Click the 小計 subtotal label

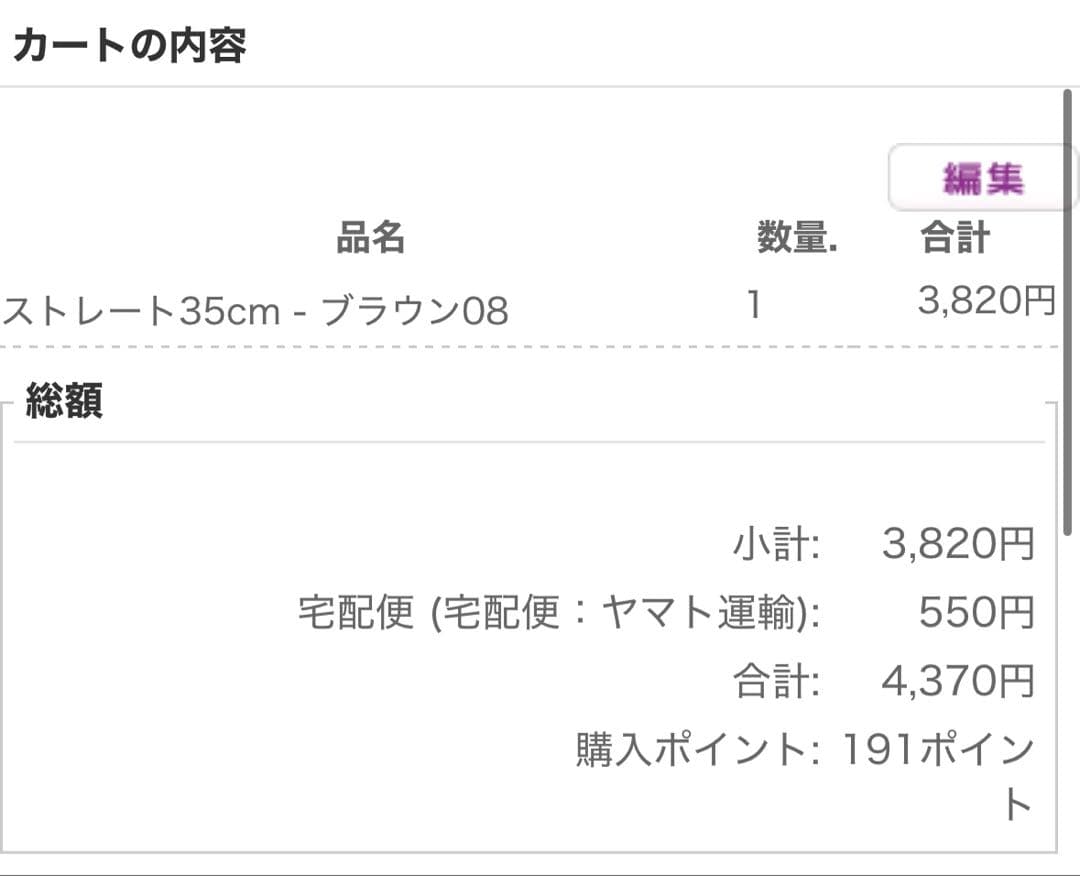(768, 545)
